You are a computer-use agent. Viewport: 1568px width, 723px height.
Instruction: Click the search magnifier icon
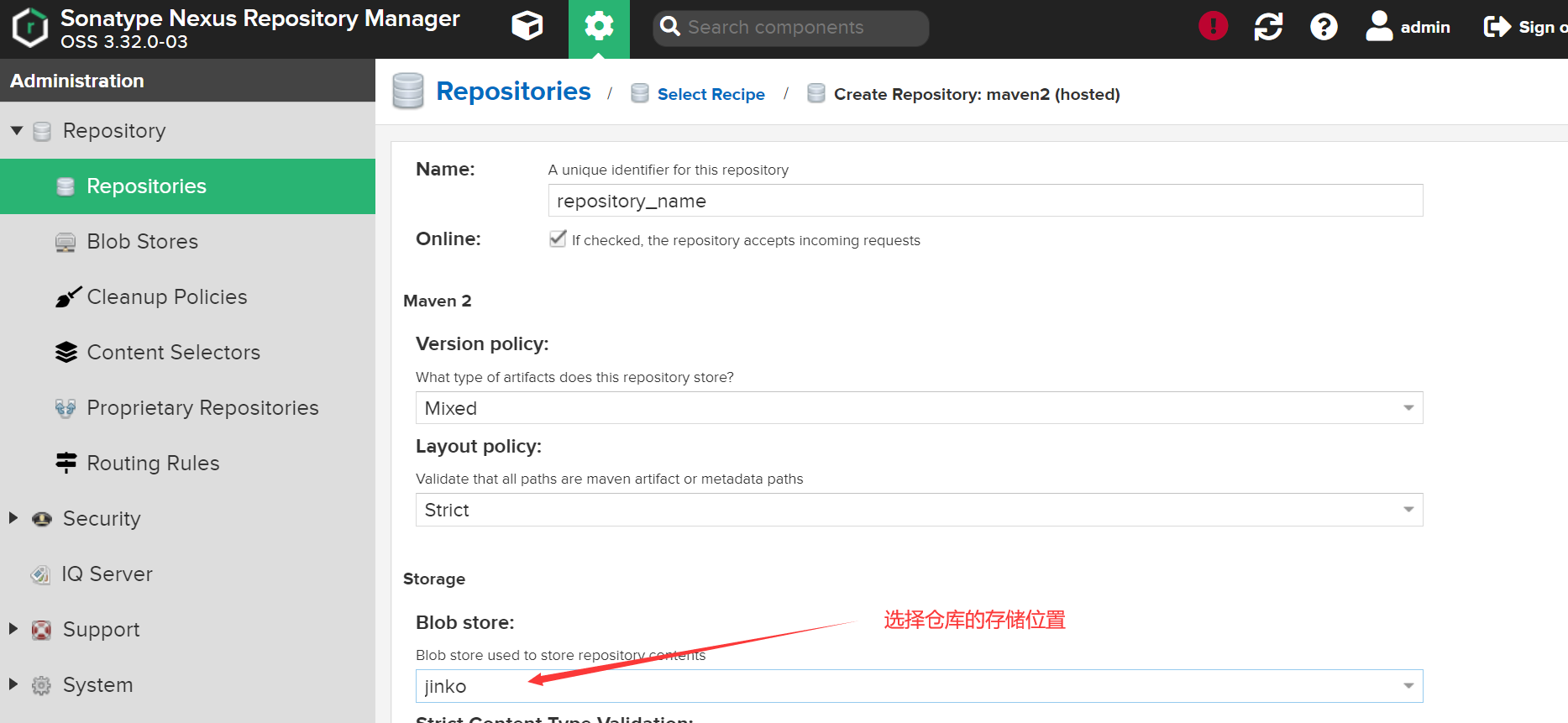pos(670,27)
